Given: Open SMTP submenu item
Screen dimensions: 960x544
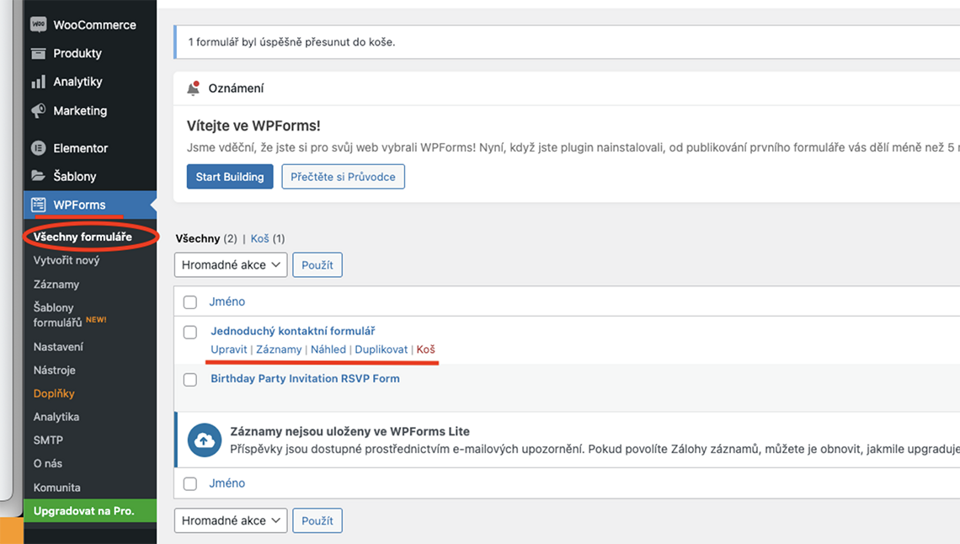Looking at the screenshot, I should click(x=48, y=440).
